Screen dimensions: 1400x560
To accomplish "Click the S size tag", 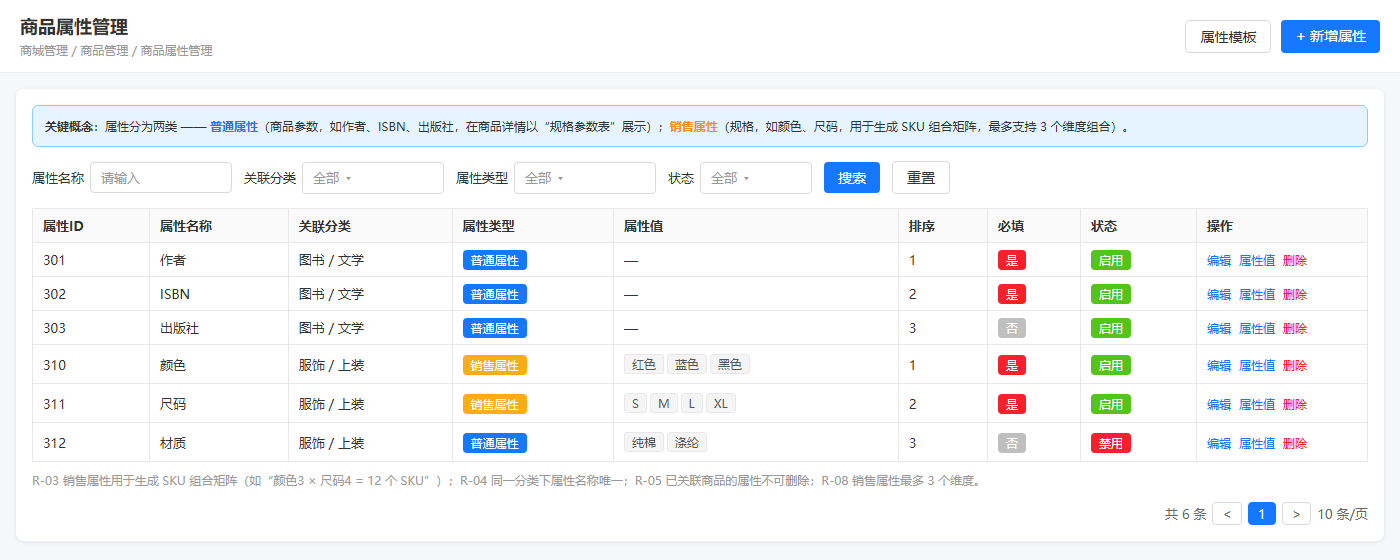I will click(635, 403).
